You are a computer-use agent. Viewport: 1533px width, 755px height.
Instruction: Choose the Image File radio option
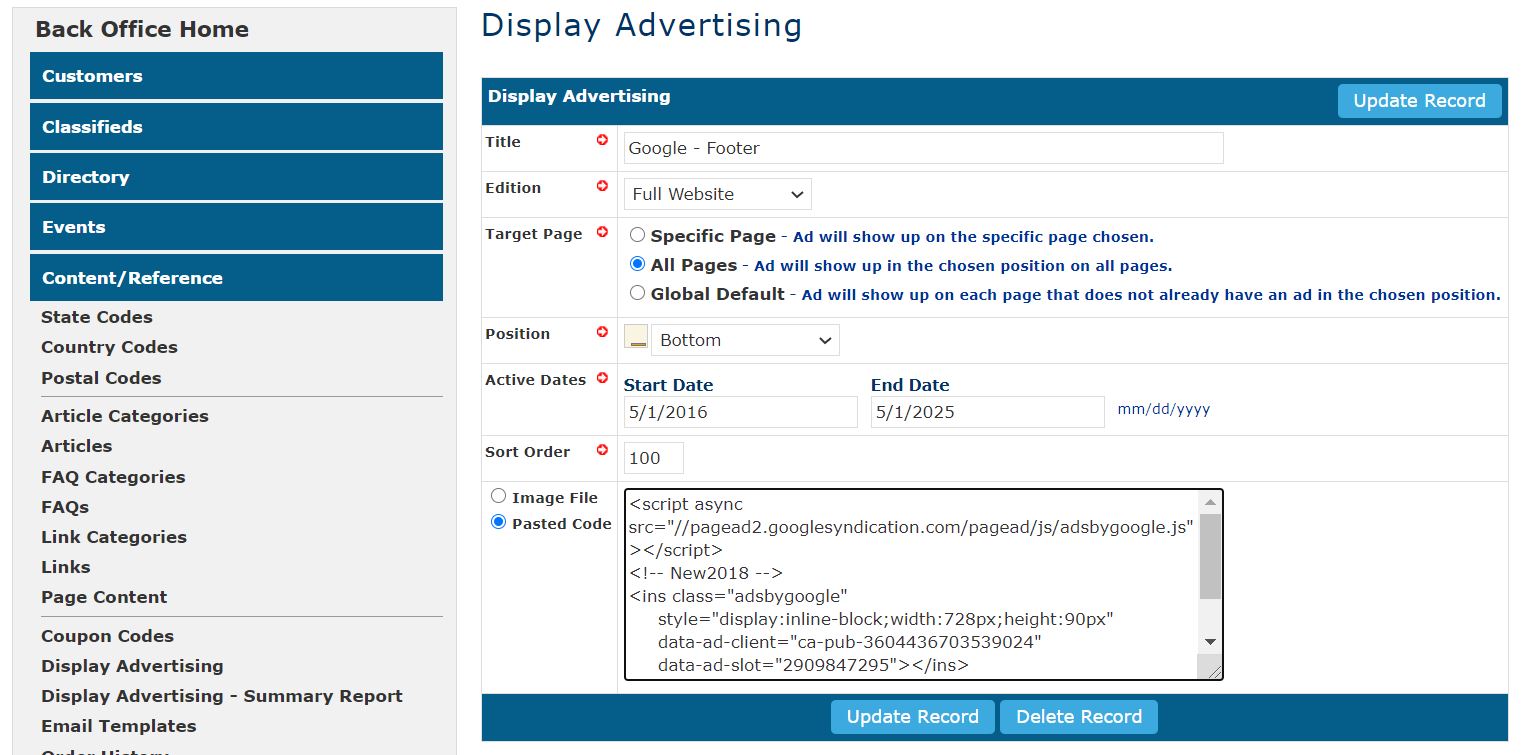pos(498,496)
